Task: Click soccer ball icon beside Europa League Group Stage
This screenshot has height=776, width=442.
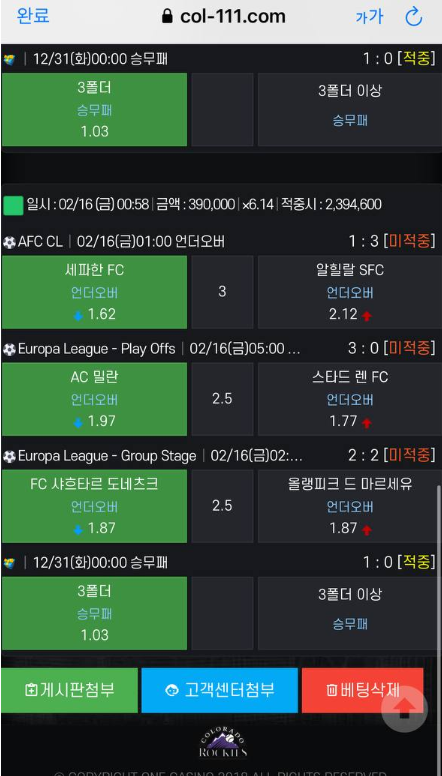Action: pyautogui.click(x=9, y=456)
